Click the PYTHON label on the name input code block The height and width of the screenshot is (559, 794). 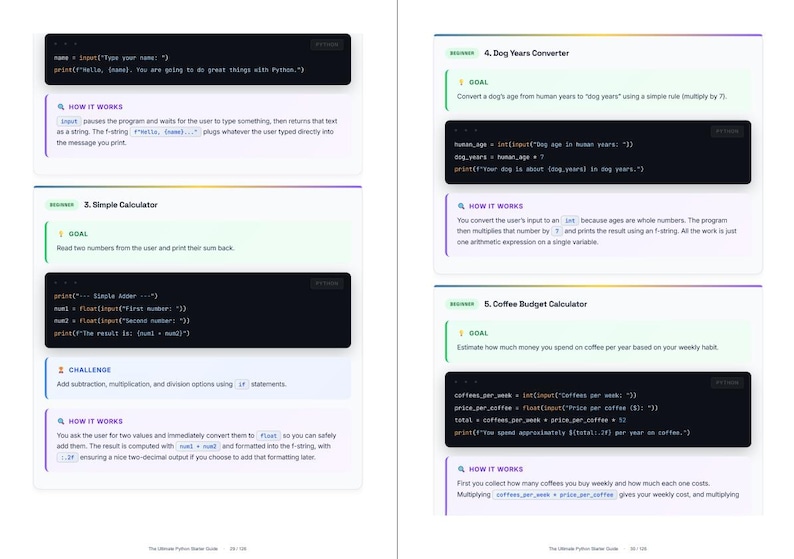coord(327,45)
